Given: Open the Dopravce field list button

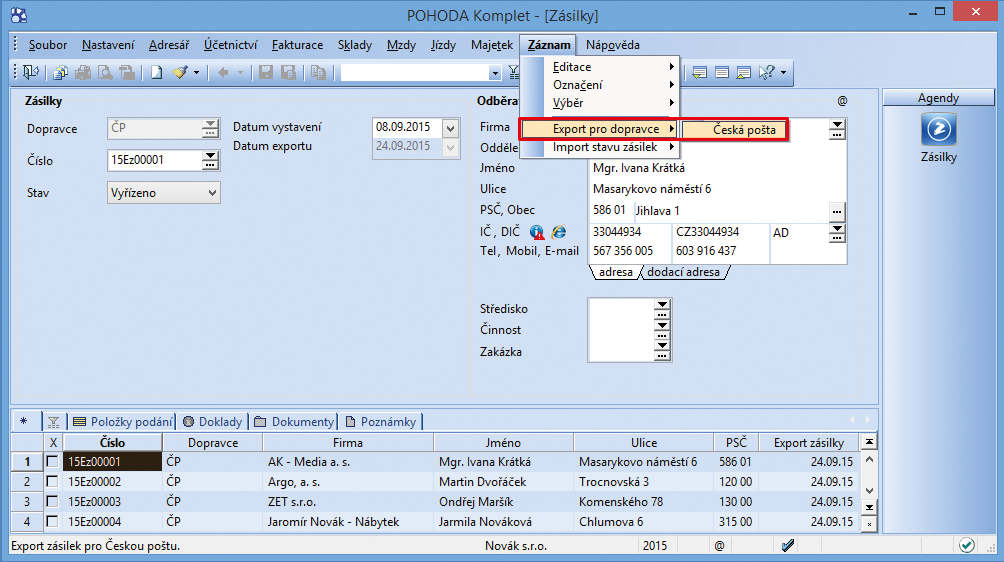Looking at the screenshot, I should coord(210,128).
